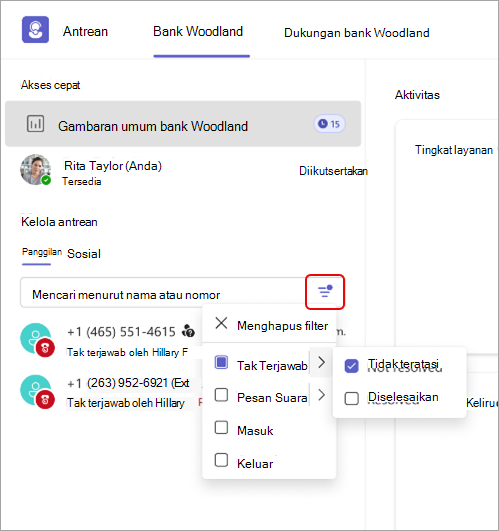Check the Pesan Suara checkbox
The image size is (499, 531).
coord(221,395)
